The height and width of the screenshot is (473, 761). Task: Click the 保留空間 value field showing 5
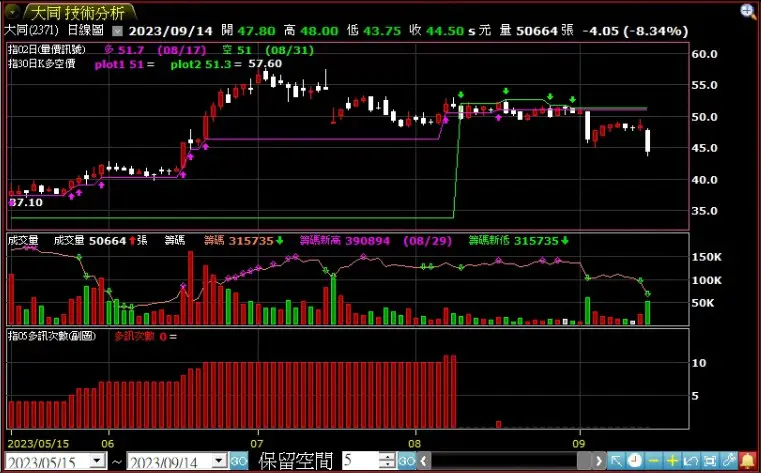pos(361,461)
